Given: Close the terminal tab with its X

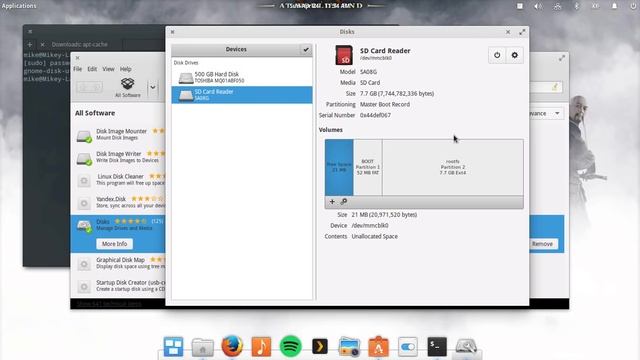Looking at the screenshot, I should [42, 44].
